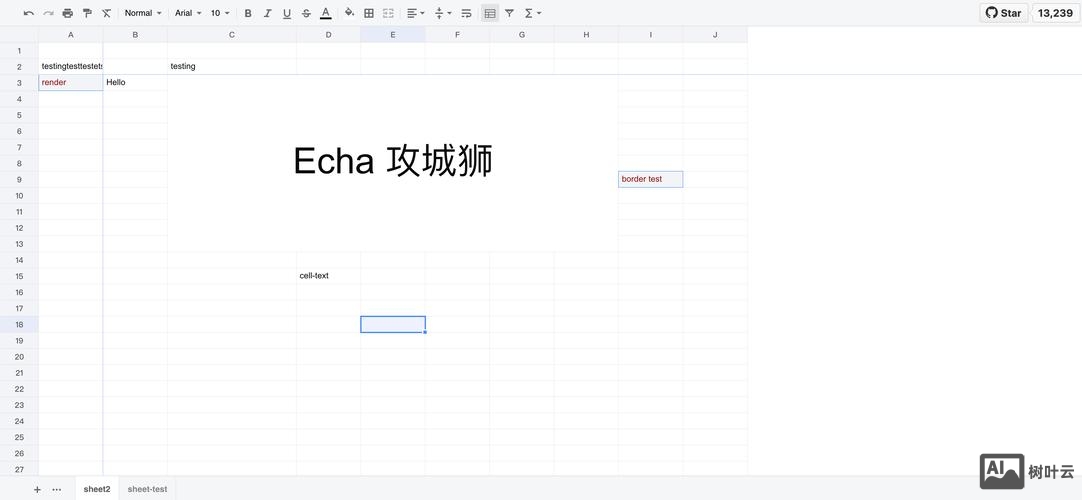This screenshot has height=500, width=1082.
Task: Select column D header
Action: click(x=328, y=34)
